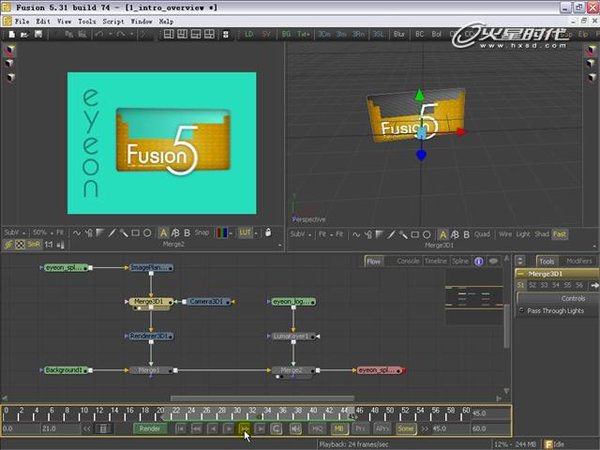Click the green Render button
The height and width of the screenshot is (450, 600).
pyautogui.click(x=150, y=429)
